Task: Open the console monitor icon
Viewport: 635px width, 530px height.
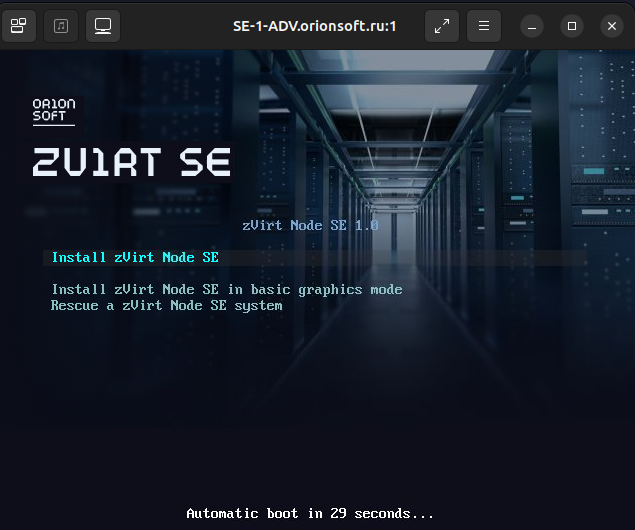Action: [x=103, y=26]
